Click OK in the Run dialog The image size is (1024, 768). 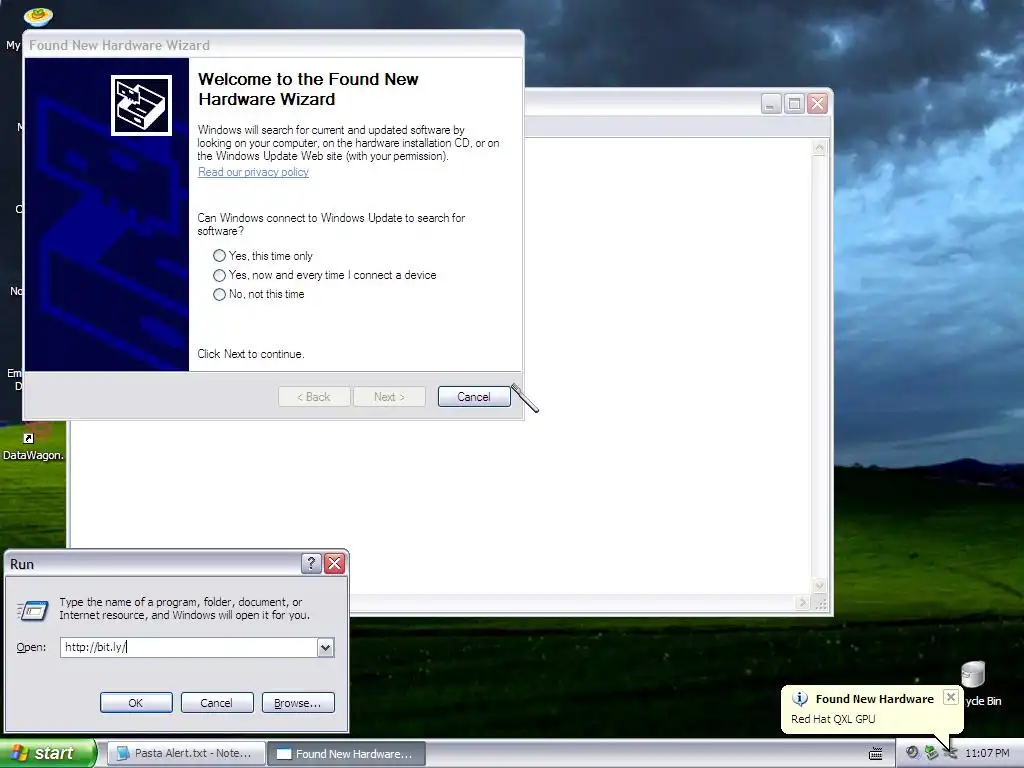[136, 703]
